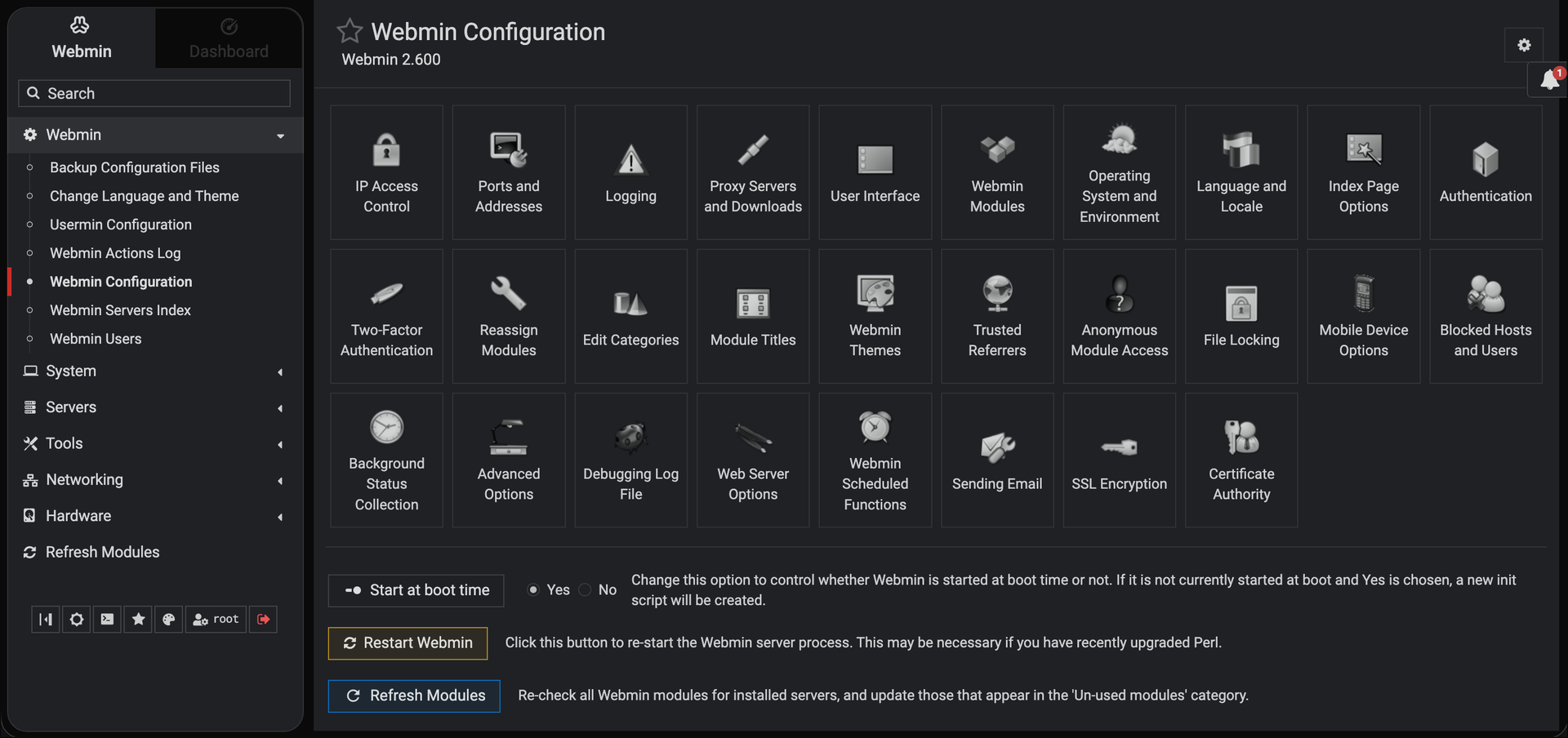Open the Logging configuration icon
Viewport: 1568px width, 738px height.
pos(630,172)
